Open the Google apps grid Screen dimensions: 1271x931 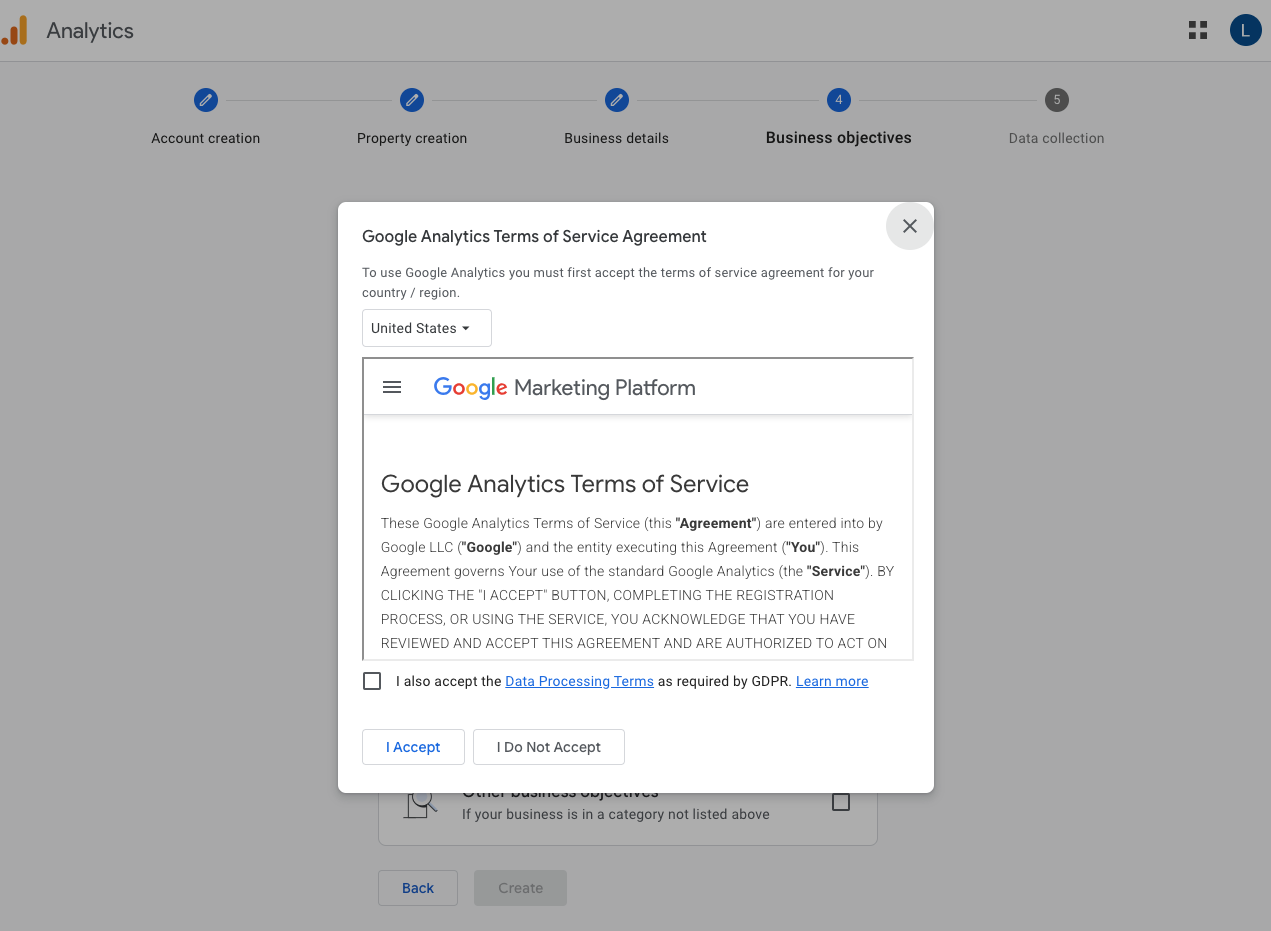[x=1197, y=30]
